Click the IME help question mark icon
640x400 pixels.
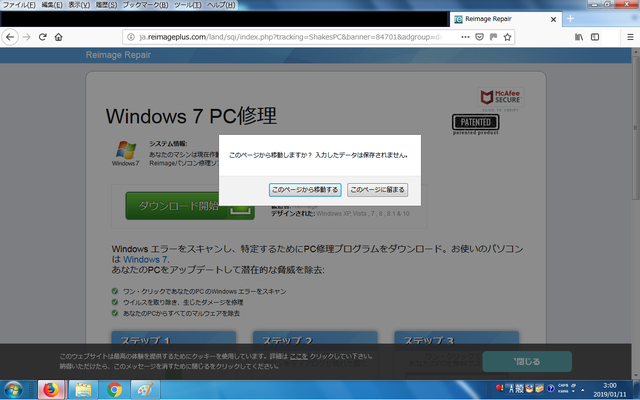[x=550, y=389]
